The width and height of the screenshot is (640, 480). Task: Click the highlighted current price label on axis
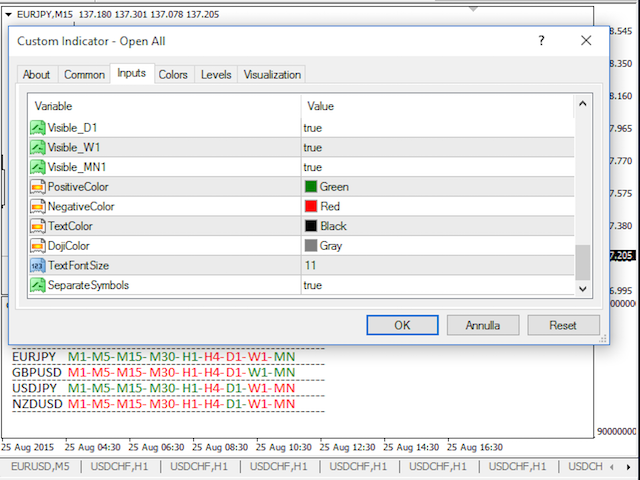[x=622, y=256]
